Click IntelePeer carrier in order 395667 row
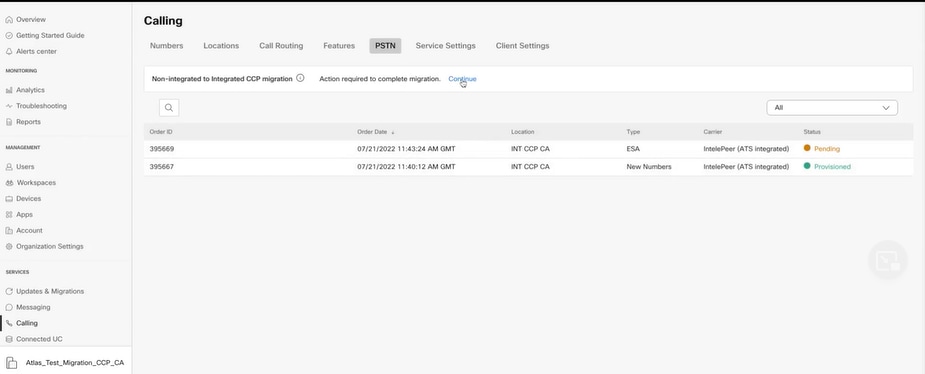 click(x=746, y=166)
